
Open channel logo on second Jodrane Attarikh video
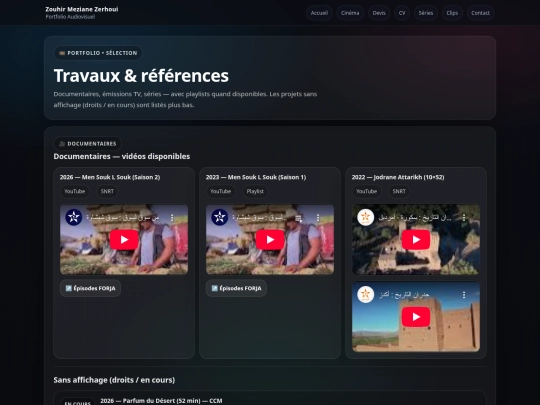click(x=366, y=294)
